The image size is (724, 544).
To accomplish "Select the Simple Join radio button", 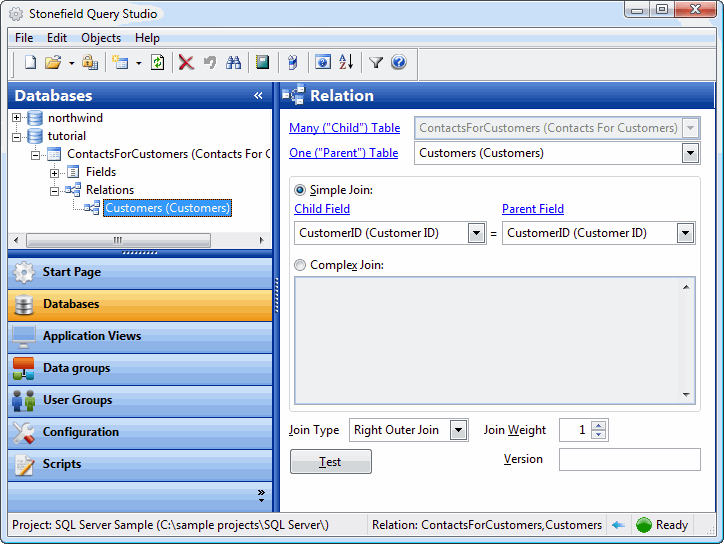I will pyautogui.click(x=300, y=190).
